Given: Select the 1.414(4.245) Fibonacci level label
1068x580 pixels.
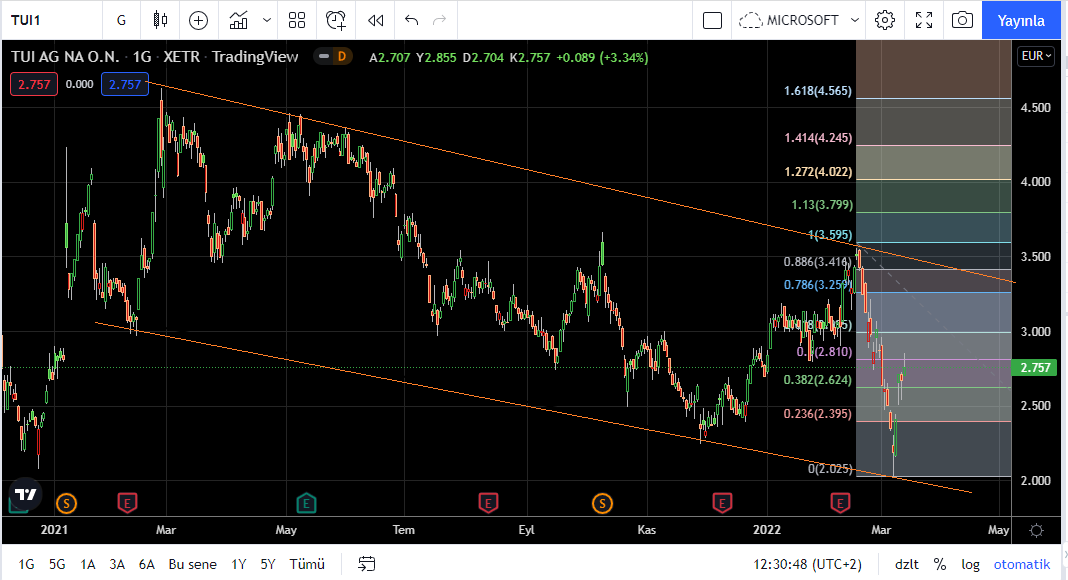Looking at the screenshot, I should tap(818, 138).
